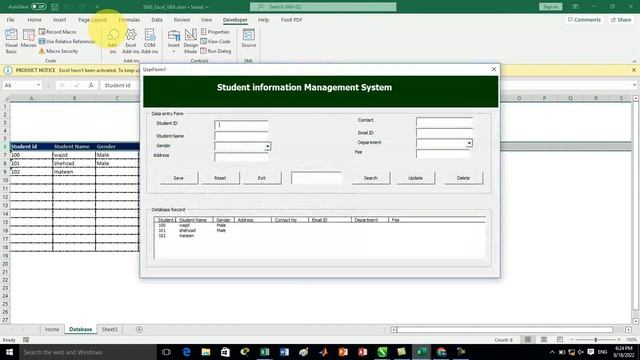Click Run Dialog in ribbon
Viewport: 640px width, 360px height.
(x=216, y=51)
